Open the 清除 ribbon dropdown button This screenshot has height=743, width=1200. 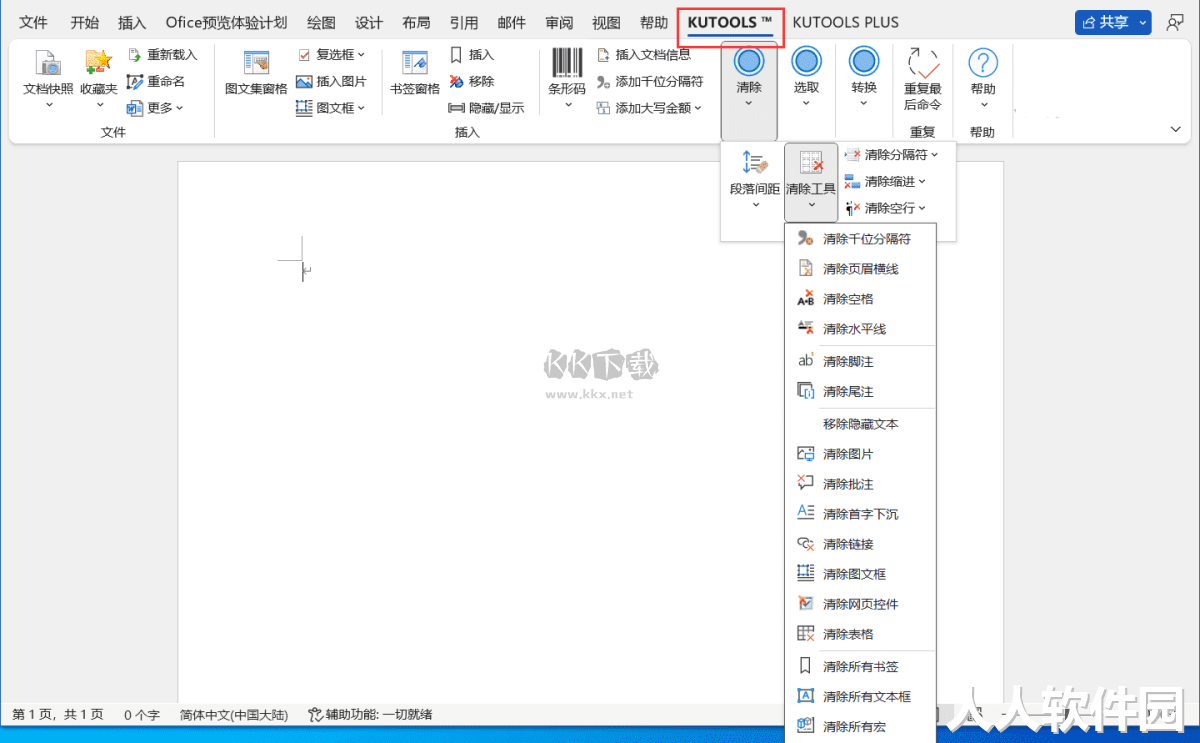pos(749,92)
